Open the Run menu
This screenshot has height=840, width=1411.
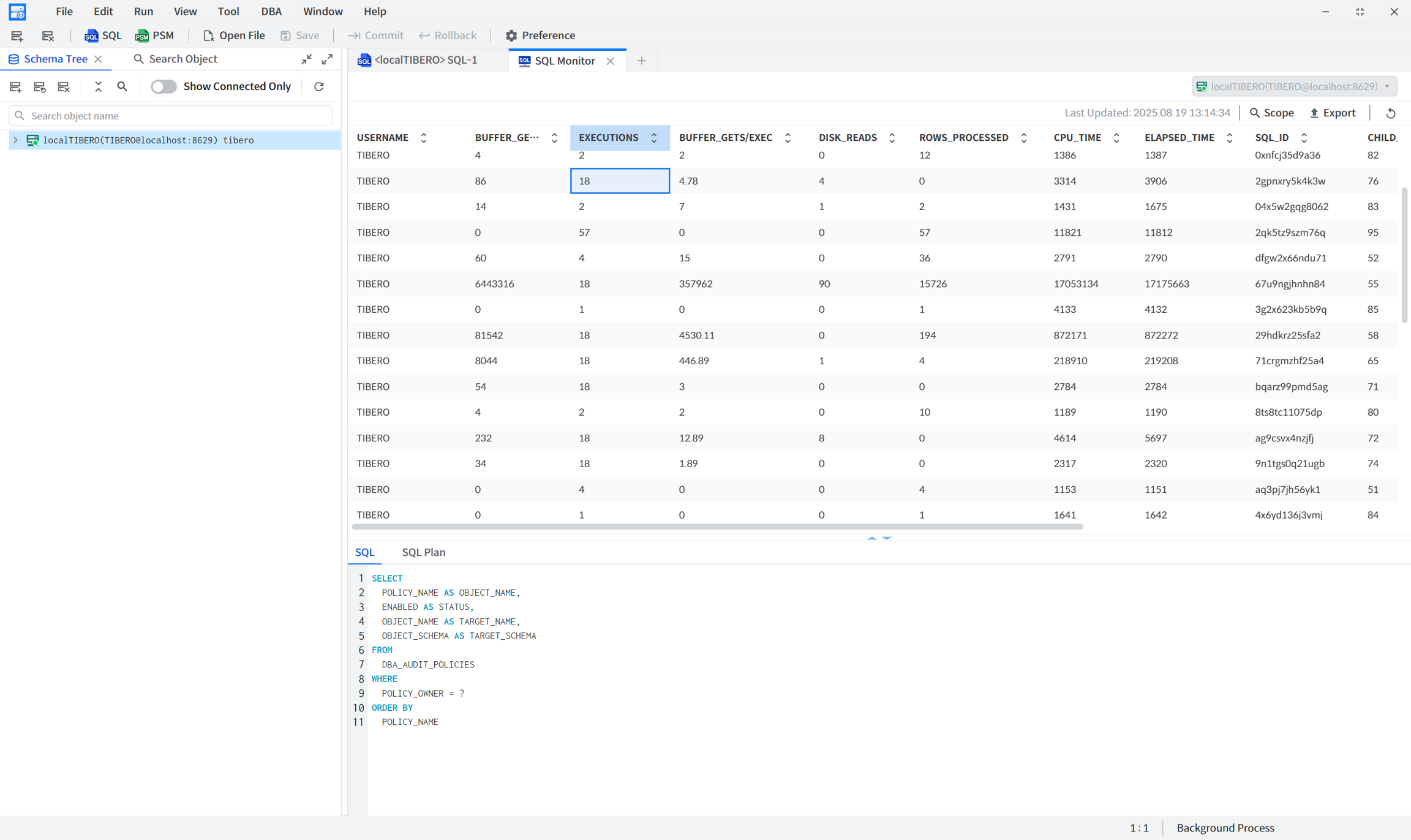[x=143, y=11]
